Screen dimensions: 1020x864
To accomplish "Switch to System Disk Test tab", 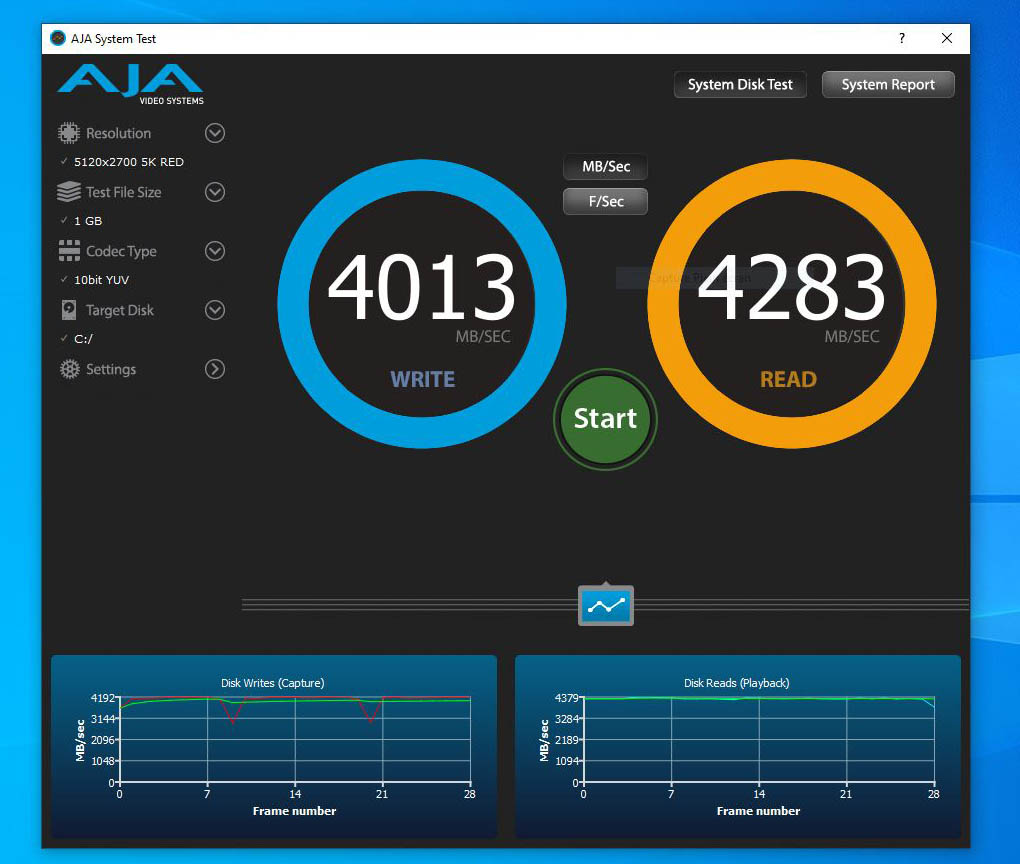I will [740, 85].
